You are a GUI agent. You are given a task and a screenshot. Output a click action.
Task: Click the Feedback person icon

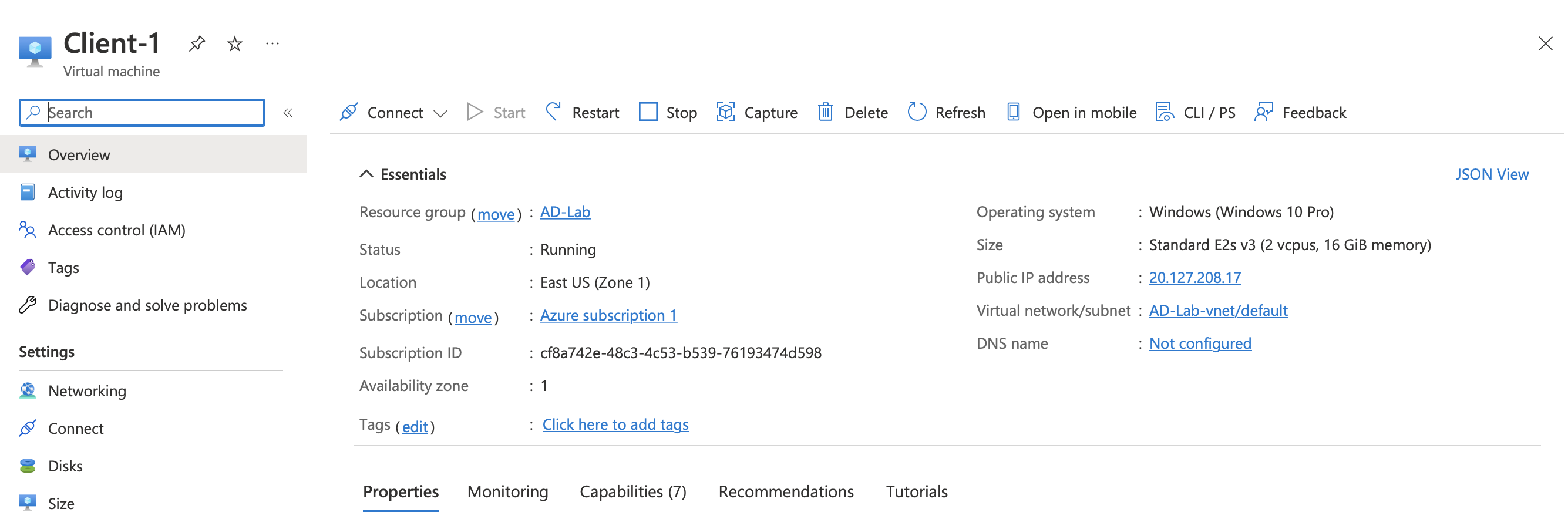point(1264,112)
